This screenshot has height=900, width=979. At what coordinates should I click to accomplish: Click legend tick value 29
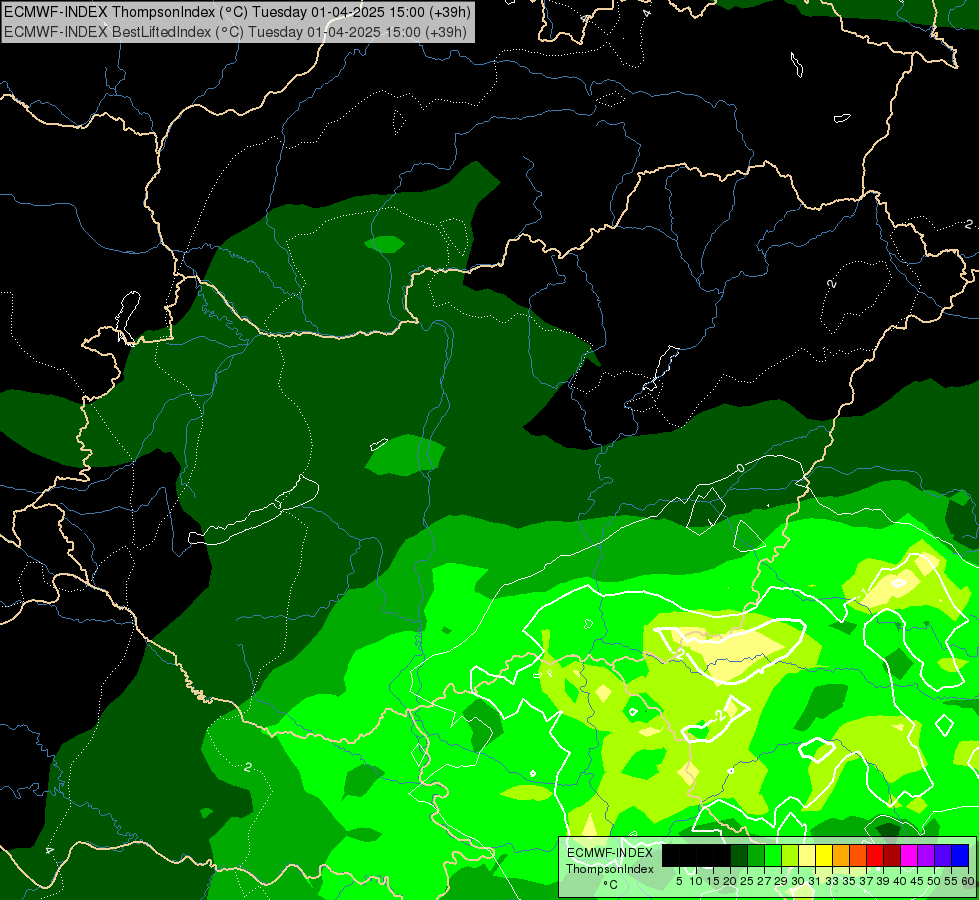[x=781, y=881]
